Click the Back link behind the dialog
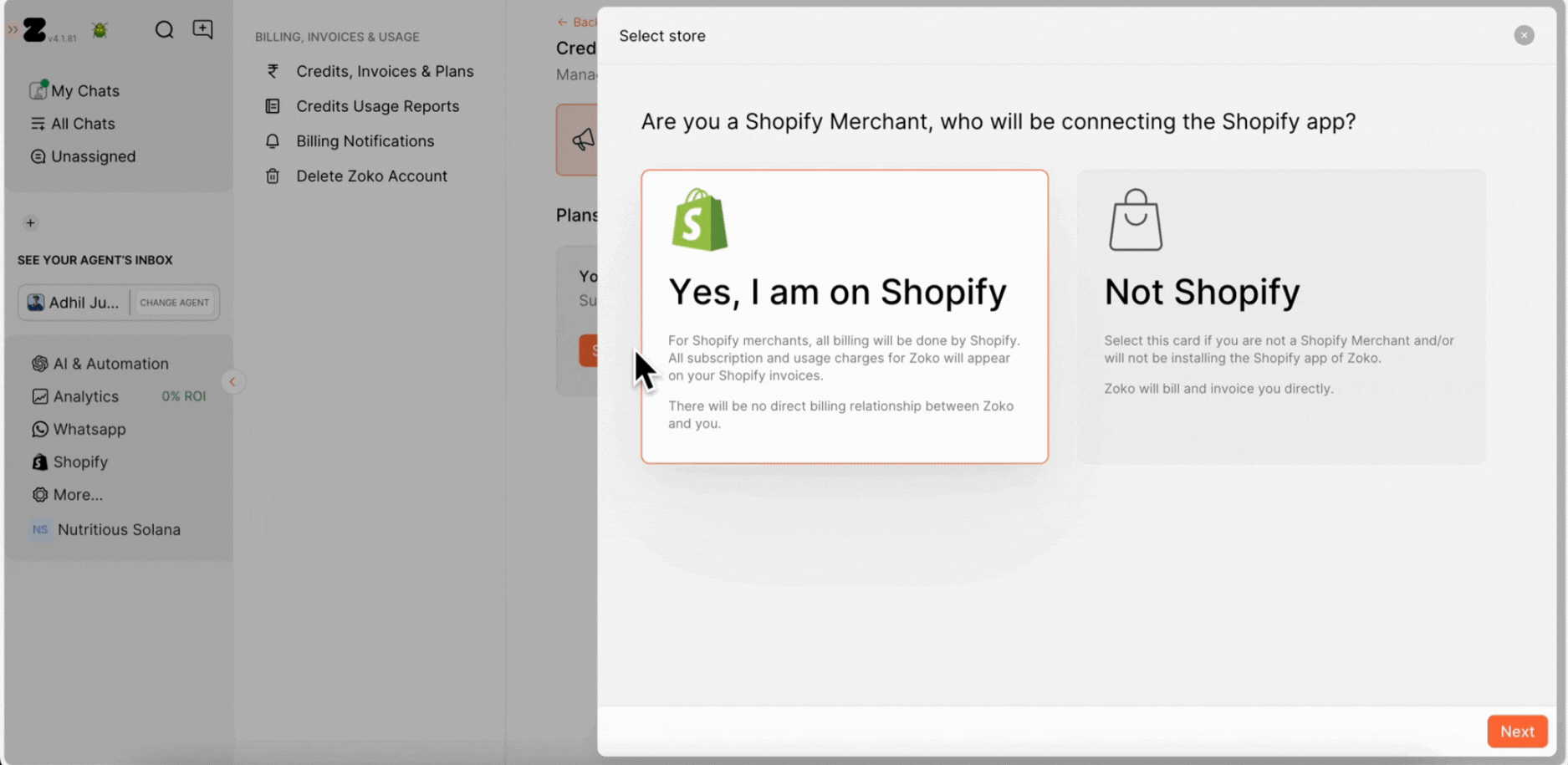Screen dimensions: 1568x765 [577, 22]
